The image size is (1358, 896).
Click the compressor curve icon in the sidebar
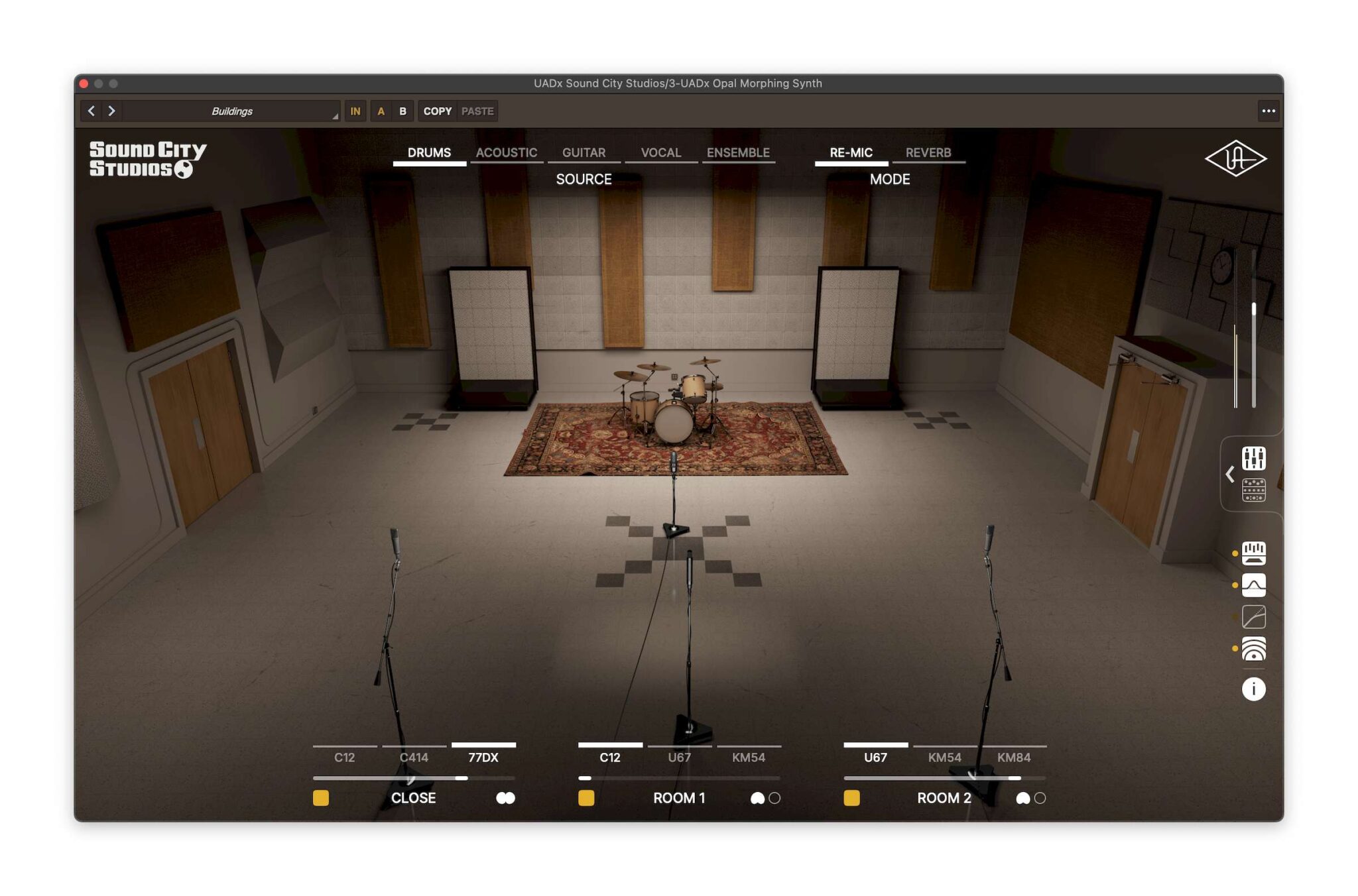(x=1255, y=617)
